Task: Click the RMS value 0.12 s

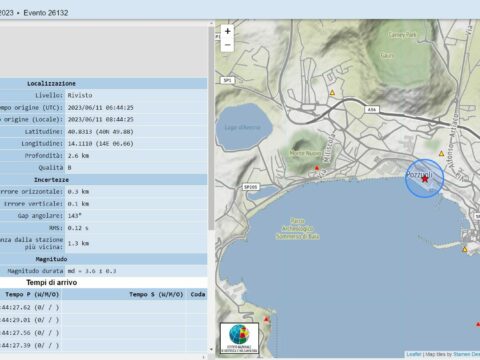Action: pyautogui.click(x=78, y=228)
